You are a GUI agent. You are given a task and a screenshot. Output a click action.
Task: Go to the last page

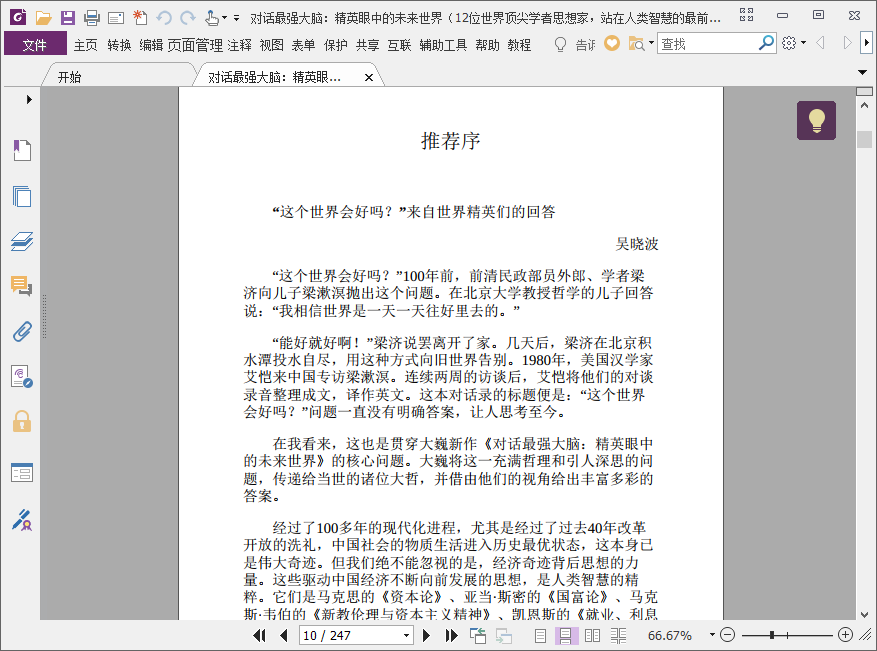tap(451, 635)
